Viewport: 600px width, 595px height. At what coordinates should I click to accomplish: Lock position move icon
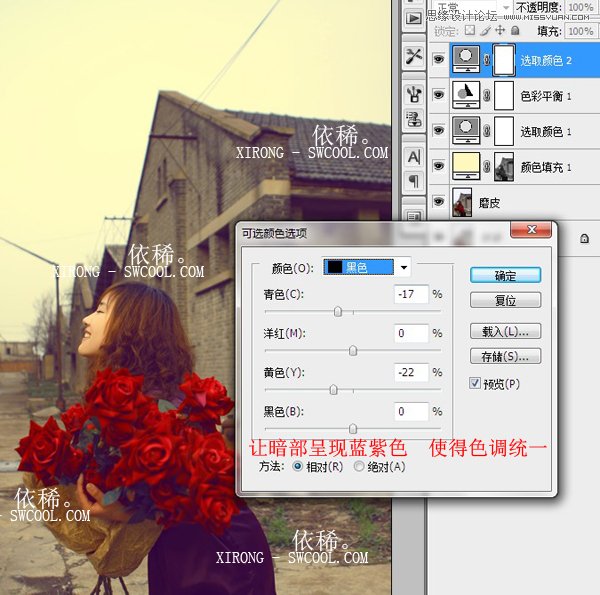pyautogui.click(x=500, y=30)
